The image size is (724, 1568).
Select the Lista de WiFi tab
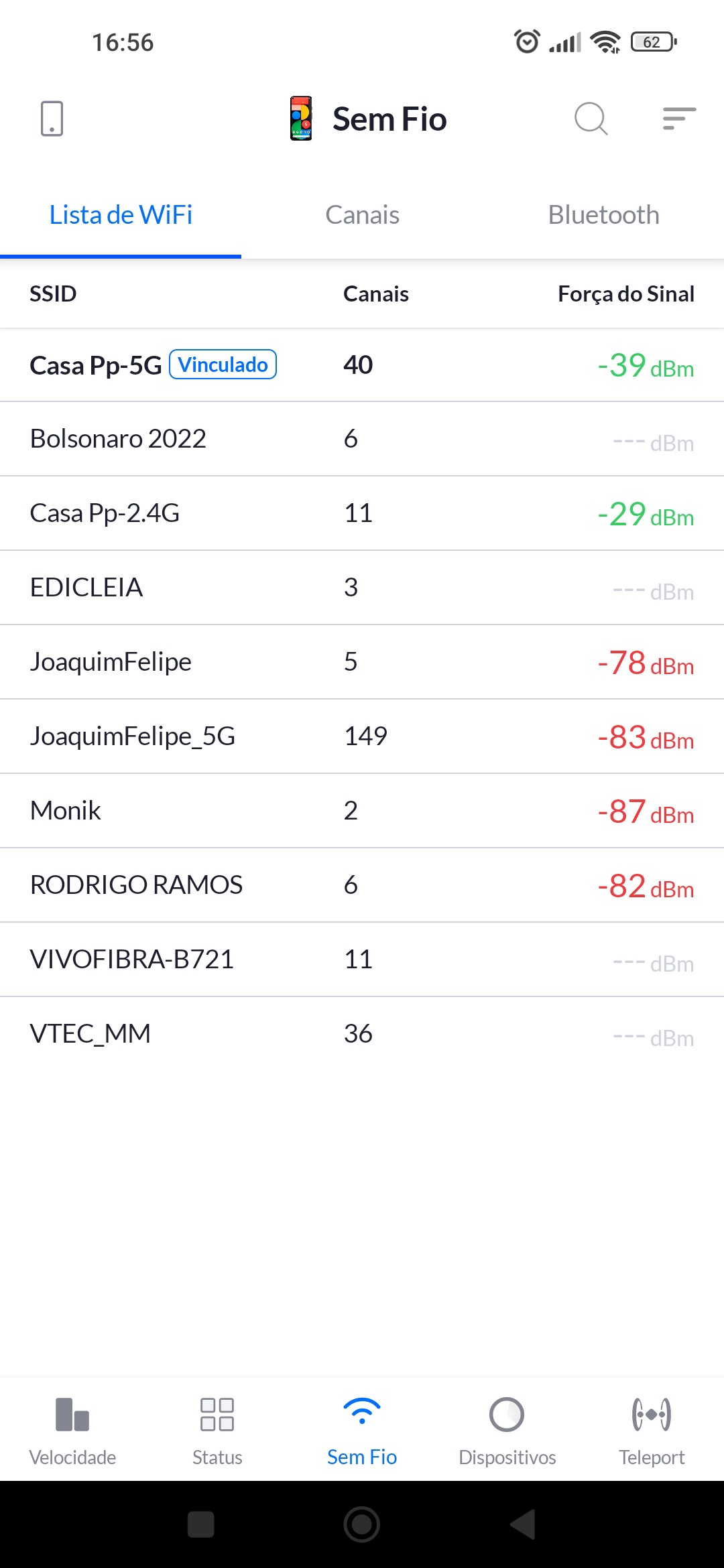click(x=121, y=215)
